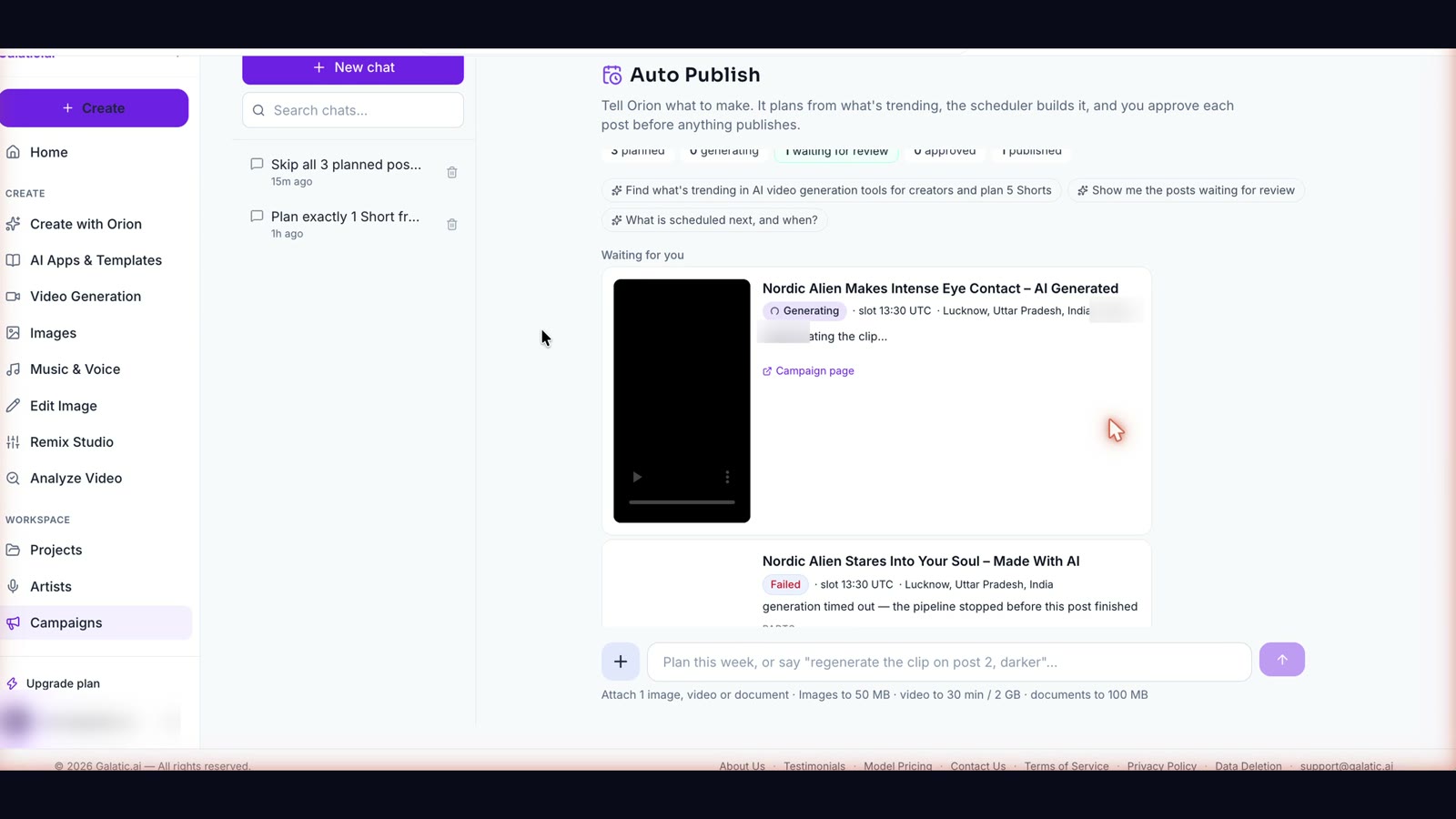
Task: Focus the 'Plan this week' message field
Action: [949, 662]
